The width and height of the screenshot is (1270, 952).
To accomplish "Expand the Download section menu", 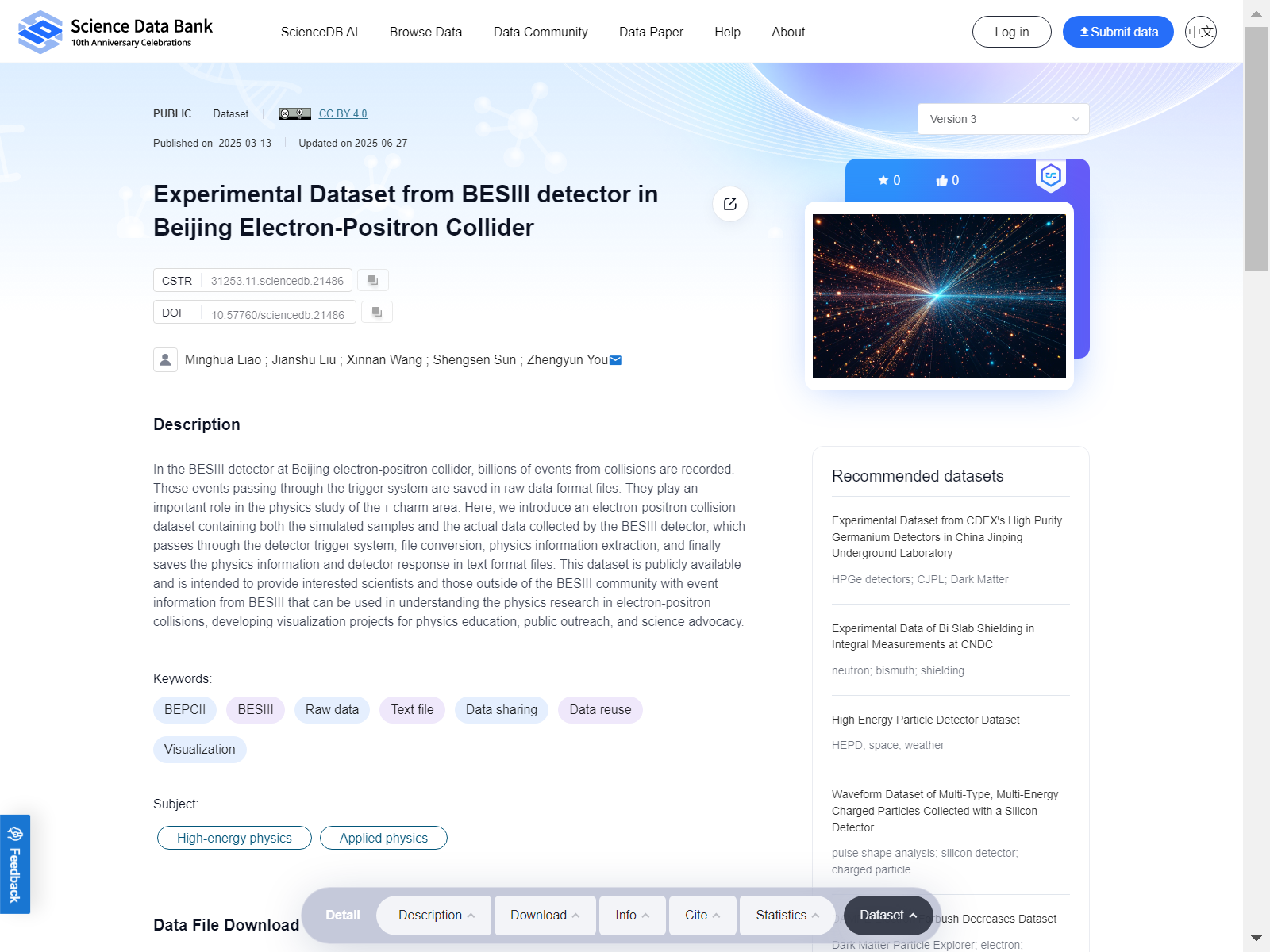I will 545,915.
